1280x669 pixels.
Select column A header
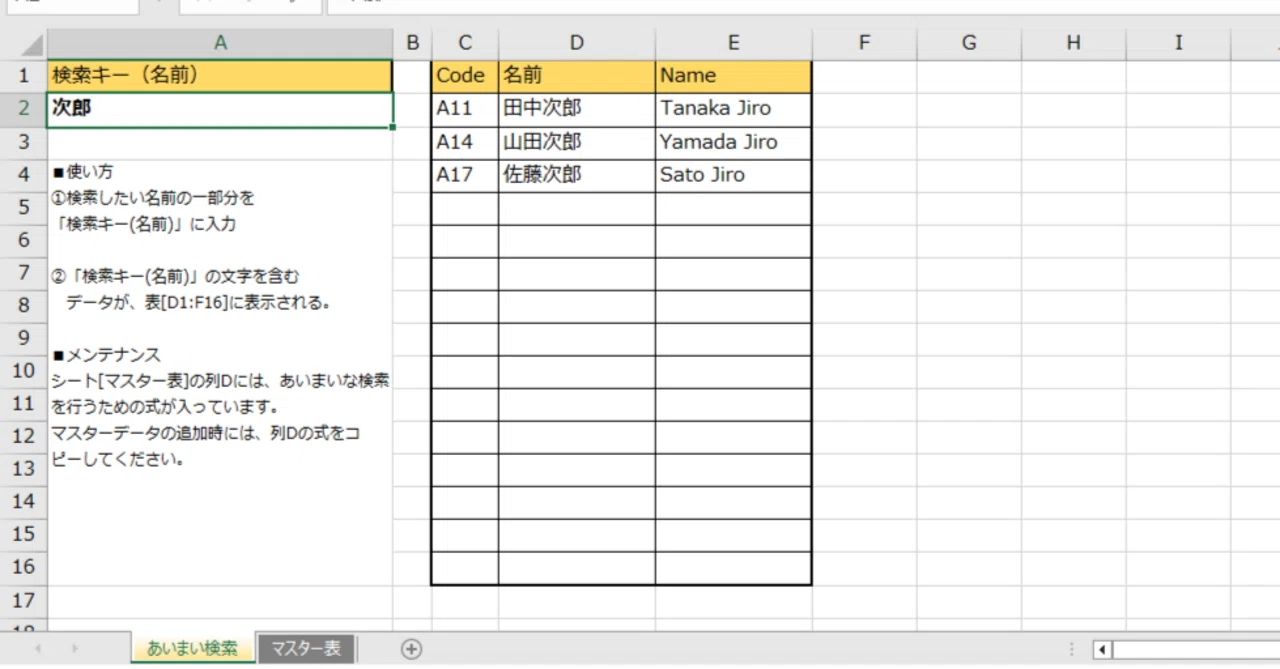pos(220,43)
